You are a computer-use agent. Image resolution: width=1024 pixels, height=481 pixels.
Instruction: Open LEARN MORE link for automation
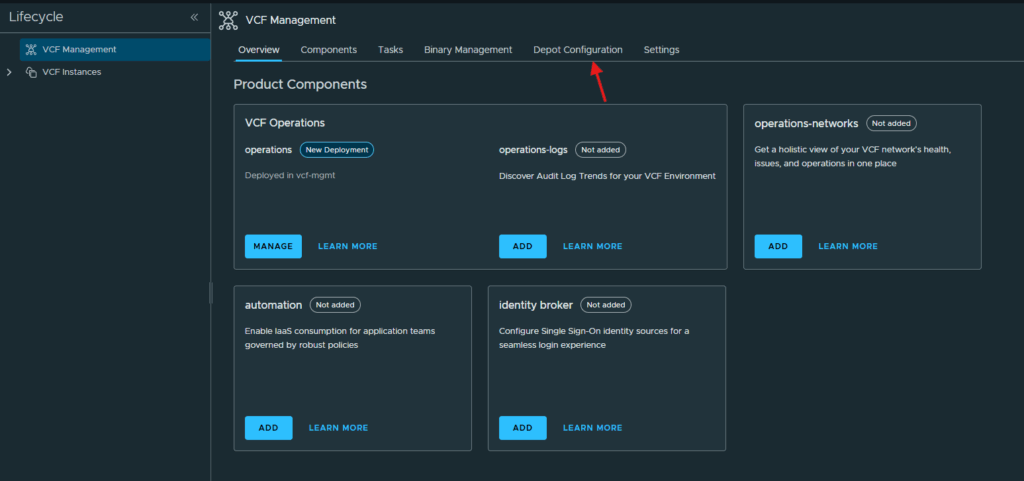[x=338, y=428]
